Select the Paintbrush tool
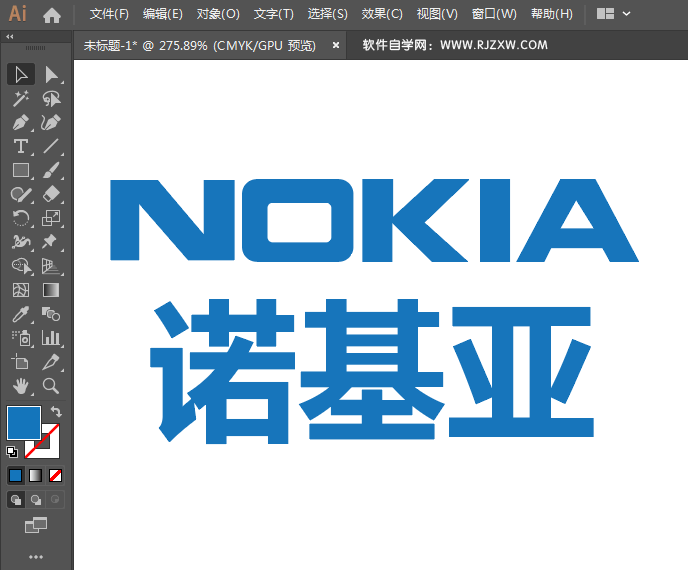The width and height of the screenshot is (688, 570). tap(51, 170)
